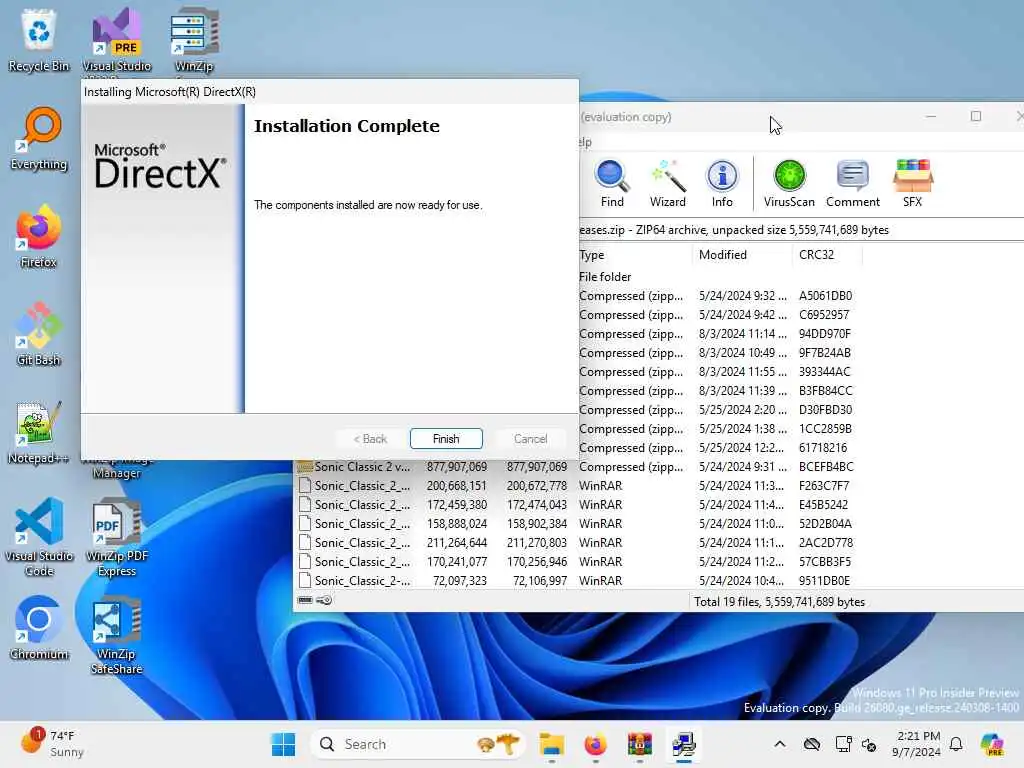Click the CRC32 value A5061DB0
Viewport: 1024px width, 768px height.
click(825, 296)
